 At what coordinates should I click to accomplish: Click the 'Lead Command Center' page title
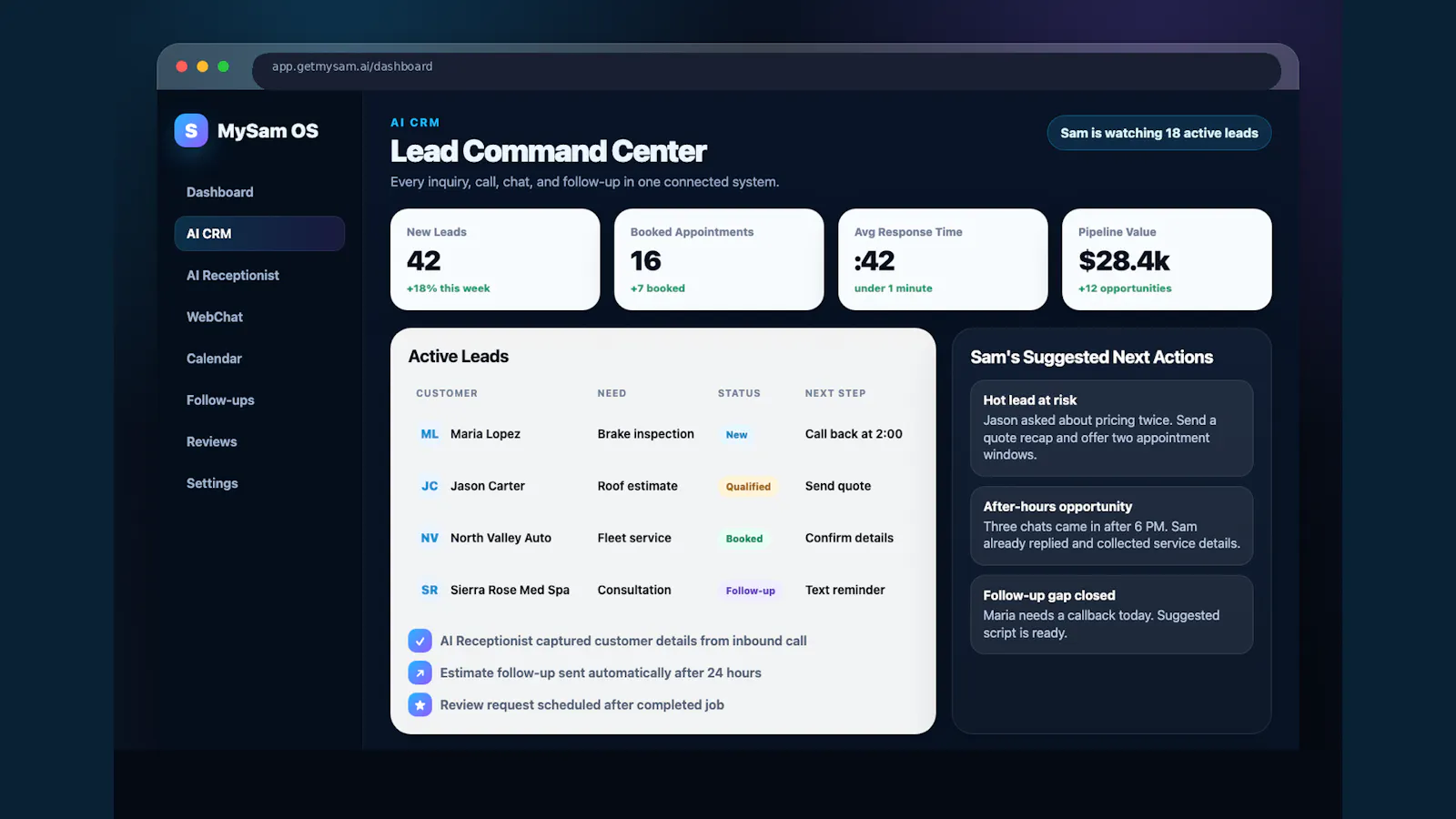[x=548, y=151]
